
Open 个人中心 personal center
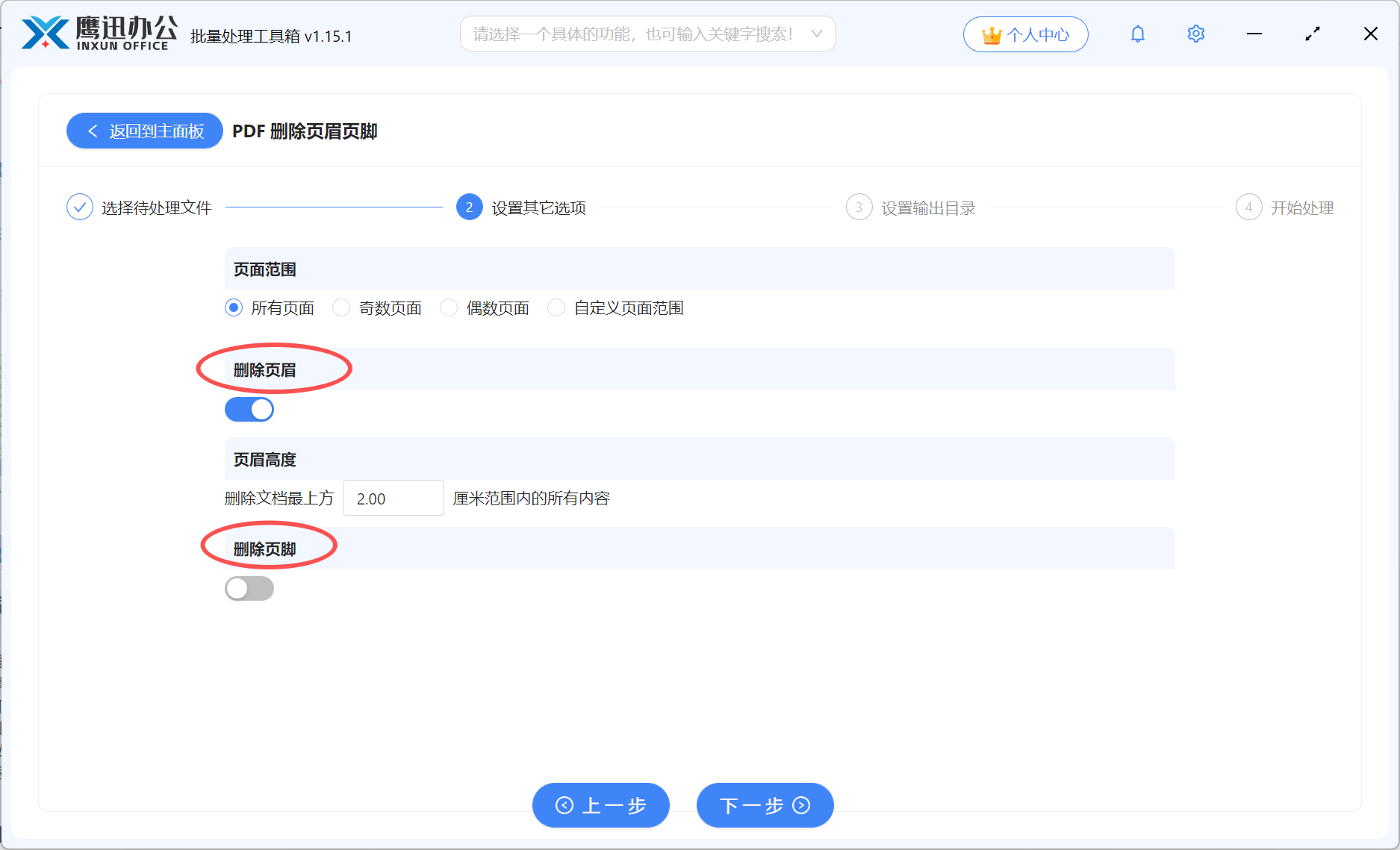pyautogui.click(x=1025, y=34)
